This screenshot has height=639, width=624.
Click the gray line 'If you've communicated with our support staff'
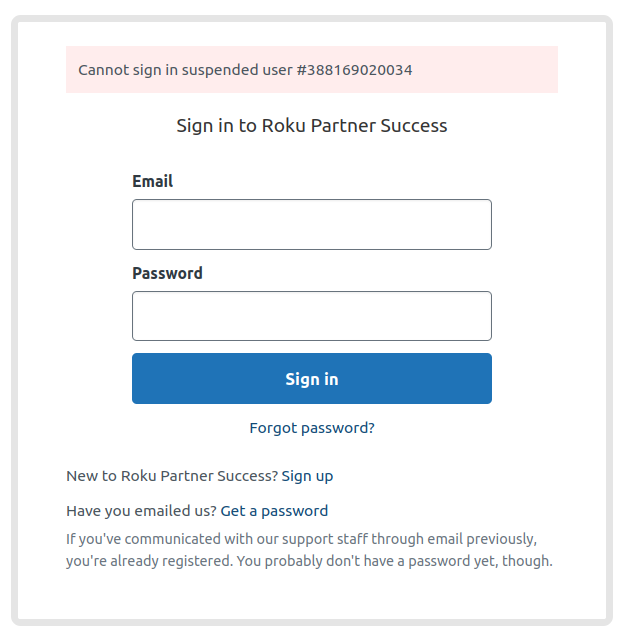(x=220, y=540)
